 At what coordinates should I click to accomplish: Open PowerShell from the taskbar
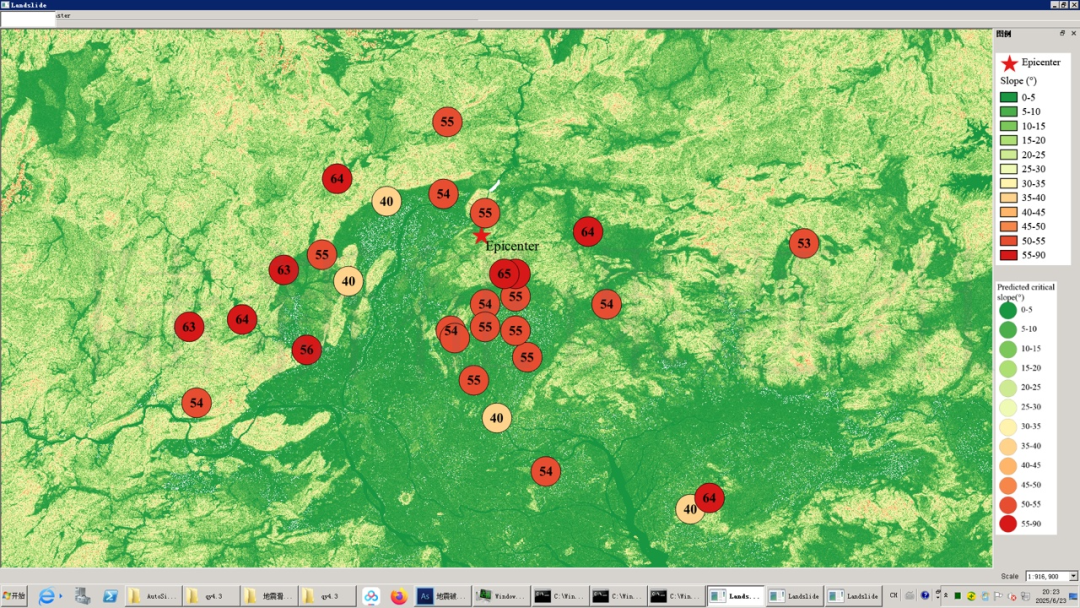coord(110,597)
